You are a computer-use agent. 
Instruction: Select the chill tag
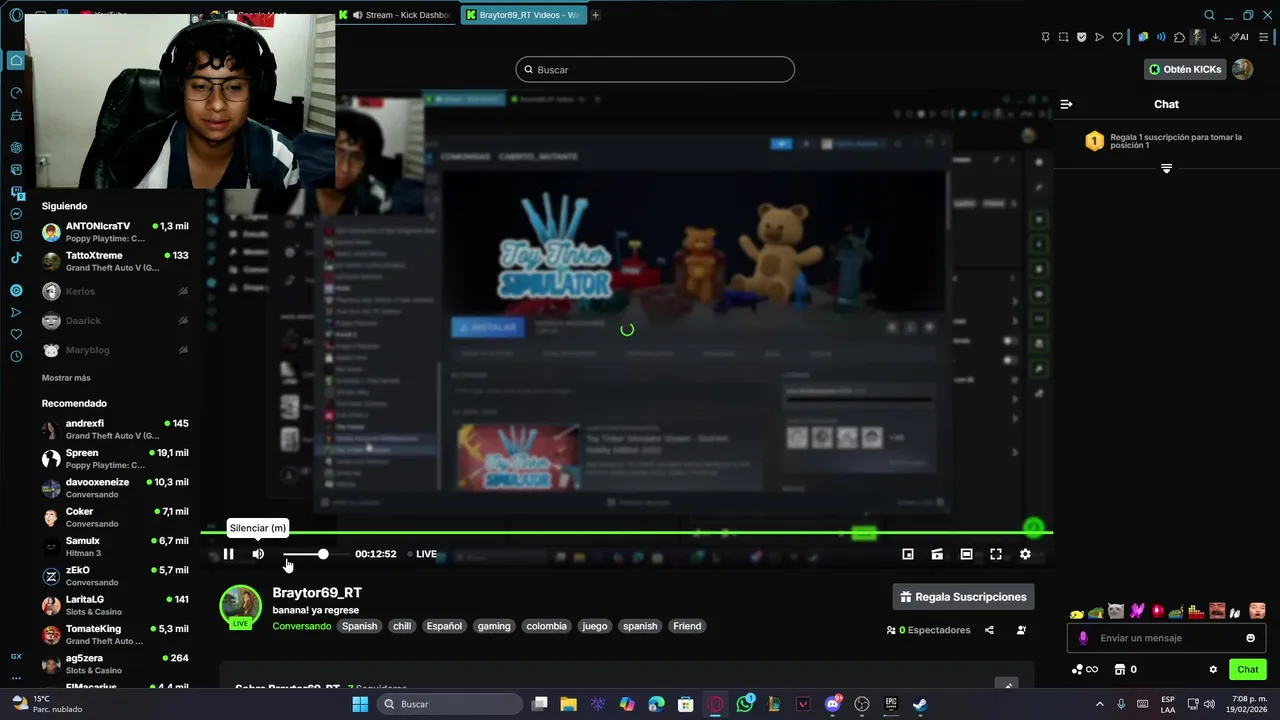[x=402, y=626]
